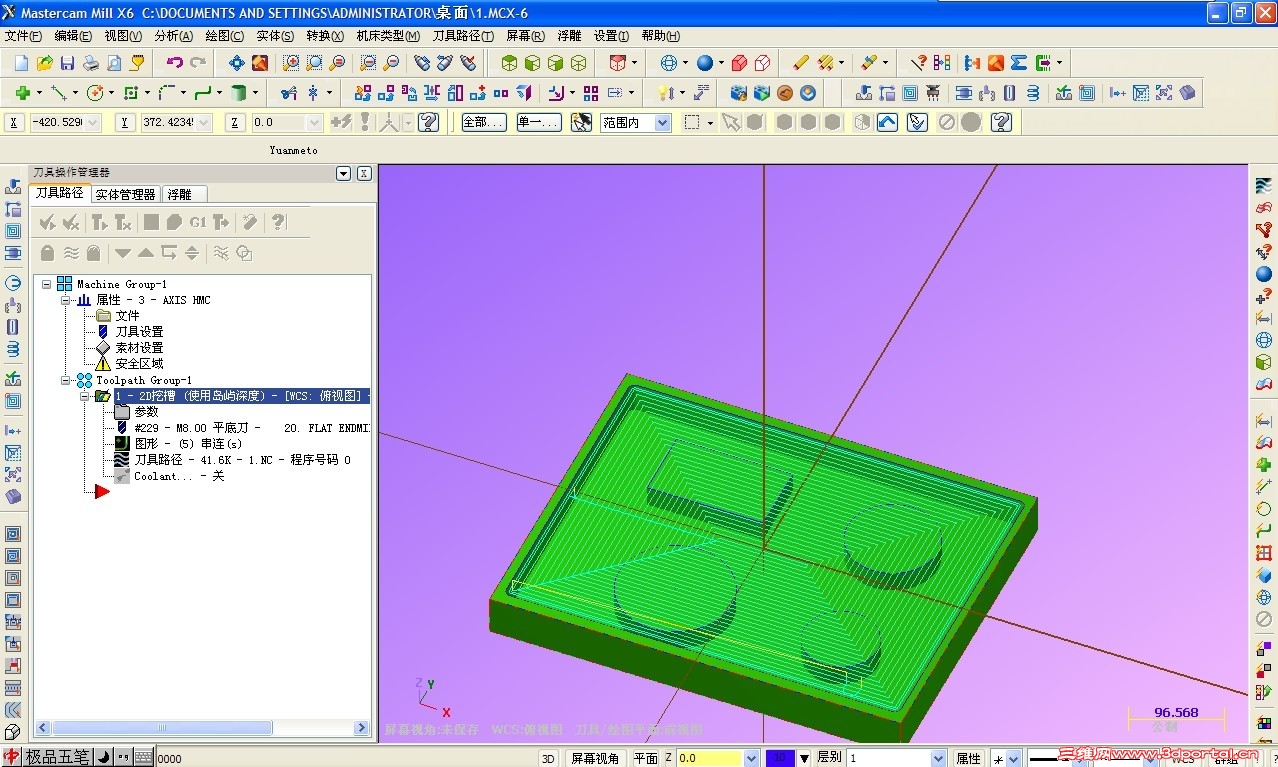Save the file with the floppy icon
1278x767 pixels.
pyautogui.click(x=67, y=63)
